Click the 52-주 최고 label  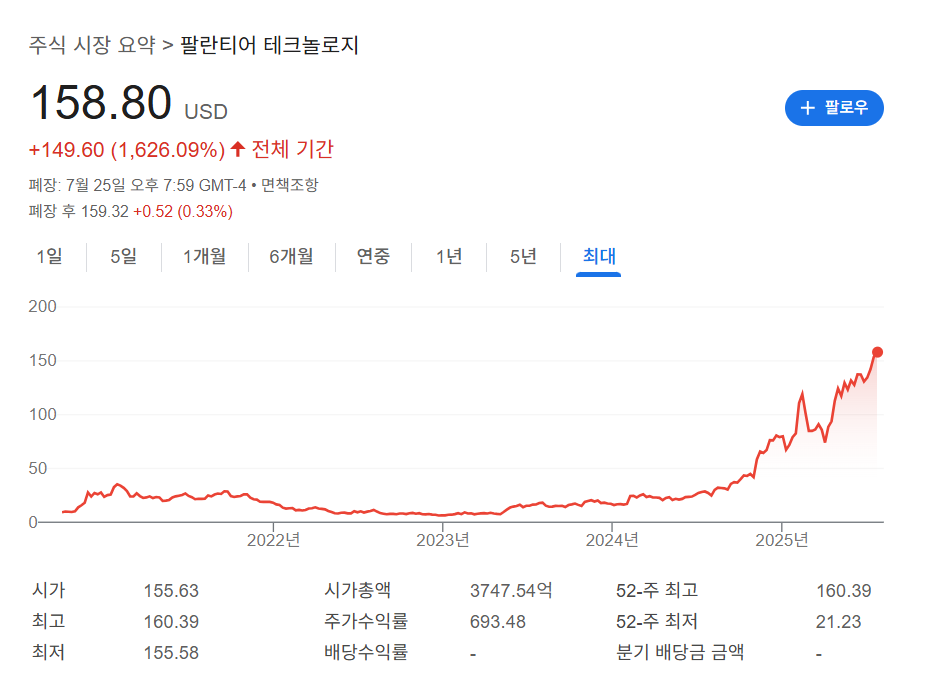pos(657,590)
